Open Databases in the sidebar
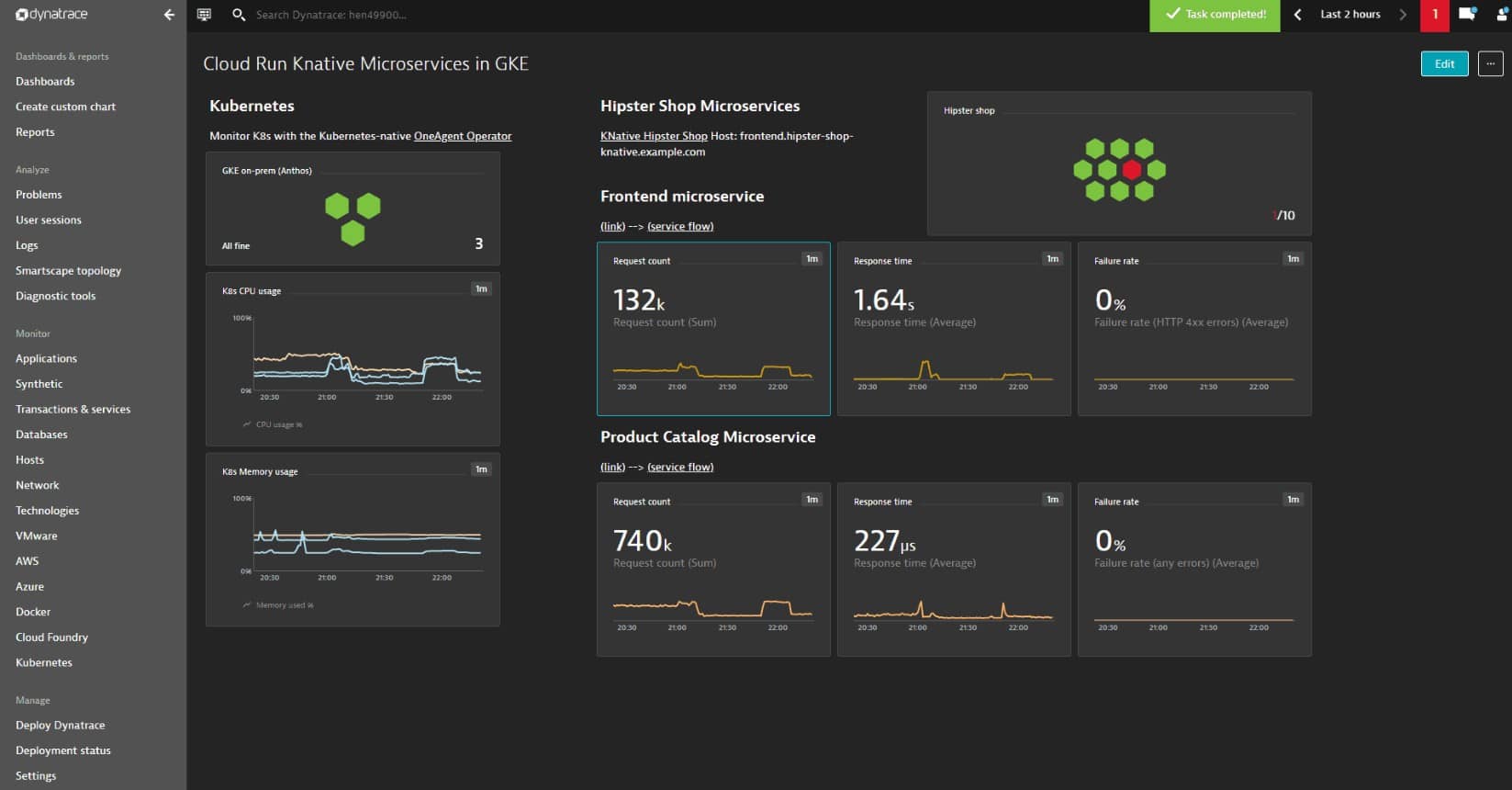This screenshot has width=1512, height=790. 41,434
